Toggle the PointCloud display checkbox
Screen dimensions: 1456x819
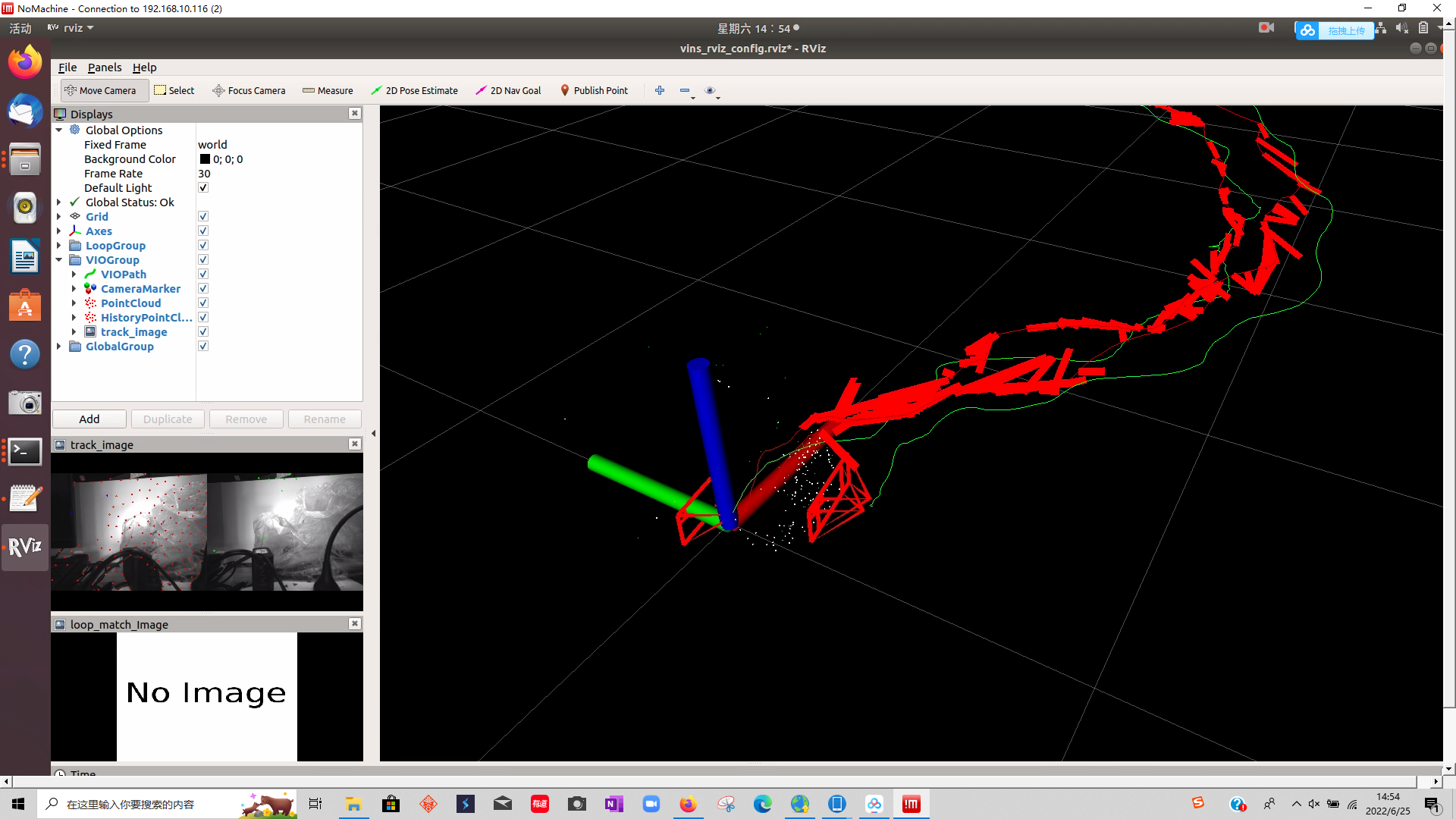[x=203, y=303]
